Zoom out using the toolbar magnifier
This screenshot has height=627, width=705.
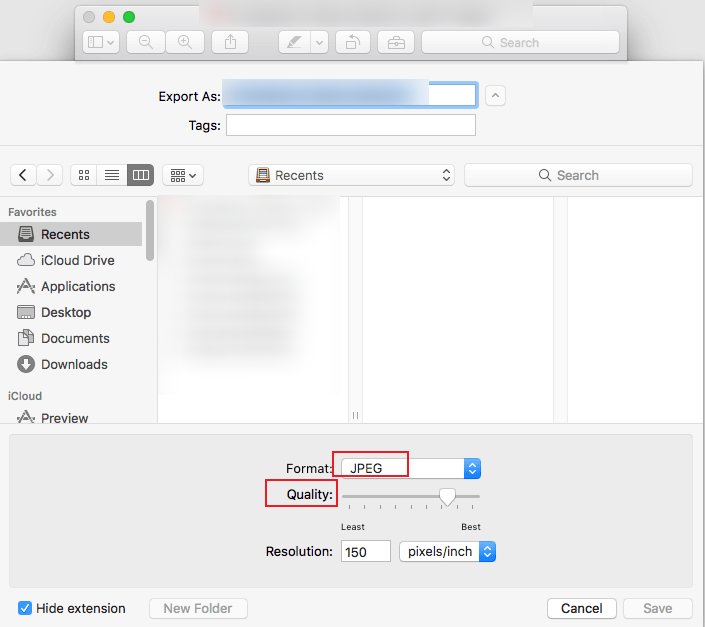tap(146, 42)
